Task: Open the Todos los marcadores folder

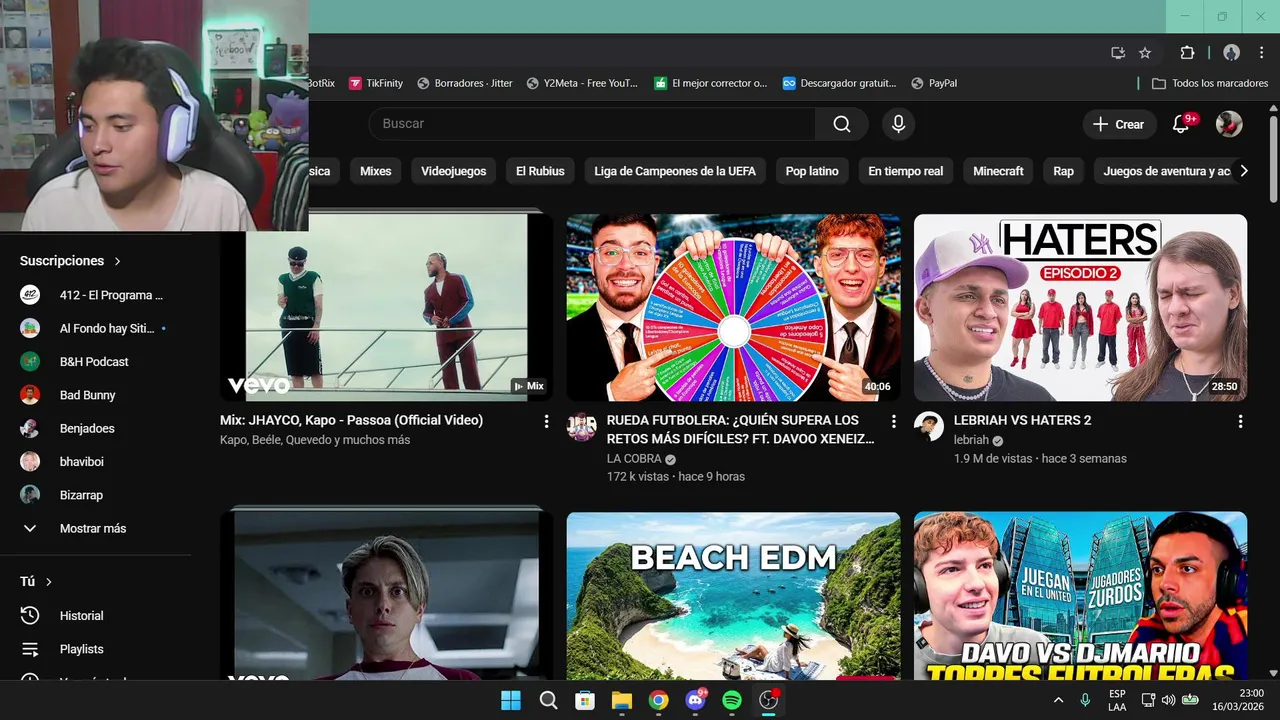Action: pyautogui.click(x=1210, y=83)
